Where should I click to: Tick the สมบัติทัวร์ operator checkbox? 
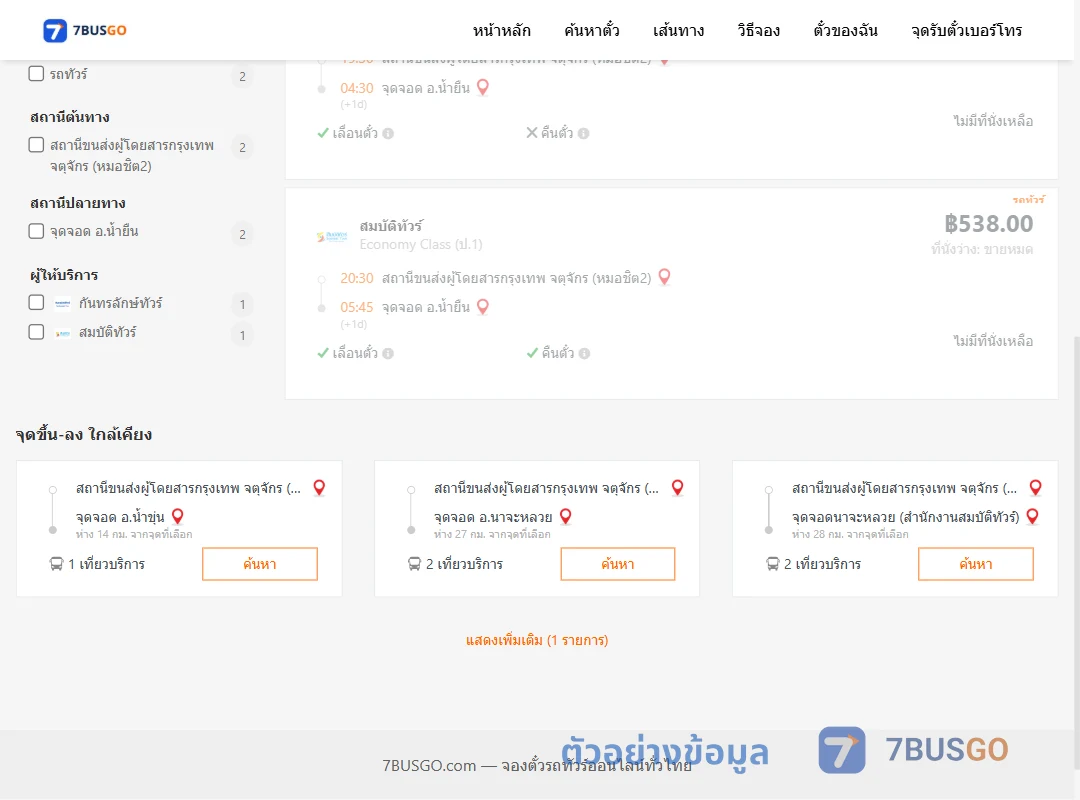point(36,332)
